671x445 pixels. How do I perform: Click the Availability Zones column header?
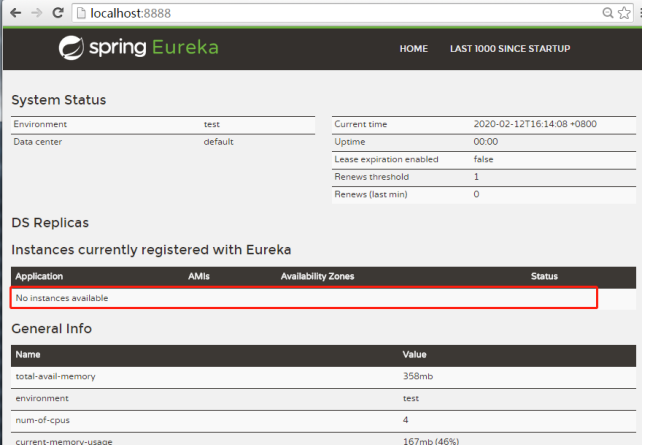click(x=317, y=276)
